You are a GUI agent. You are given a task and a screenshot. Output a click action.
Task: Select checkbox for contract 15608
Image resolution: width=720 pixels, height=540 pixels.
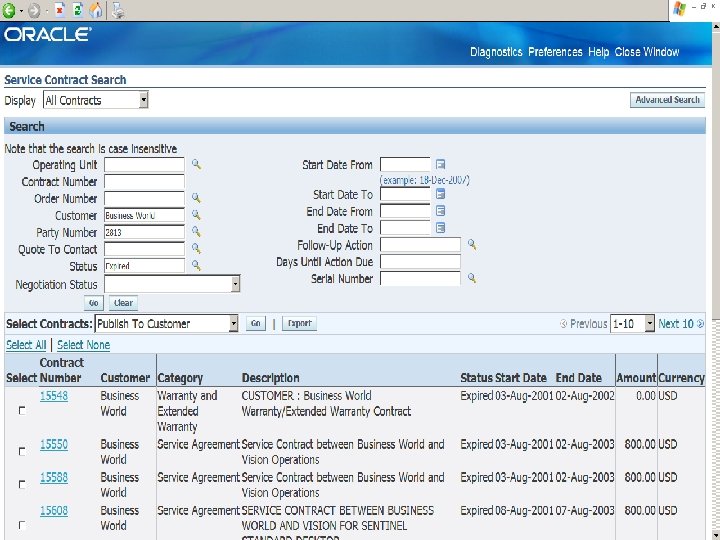click(22, 525)
